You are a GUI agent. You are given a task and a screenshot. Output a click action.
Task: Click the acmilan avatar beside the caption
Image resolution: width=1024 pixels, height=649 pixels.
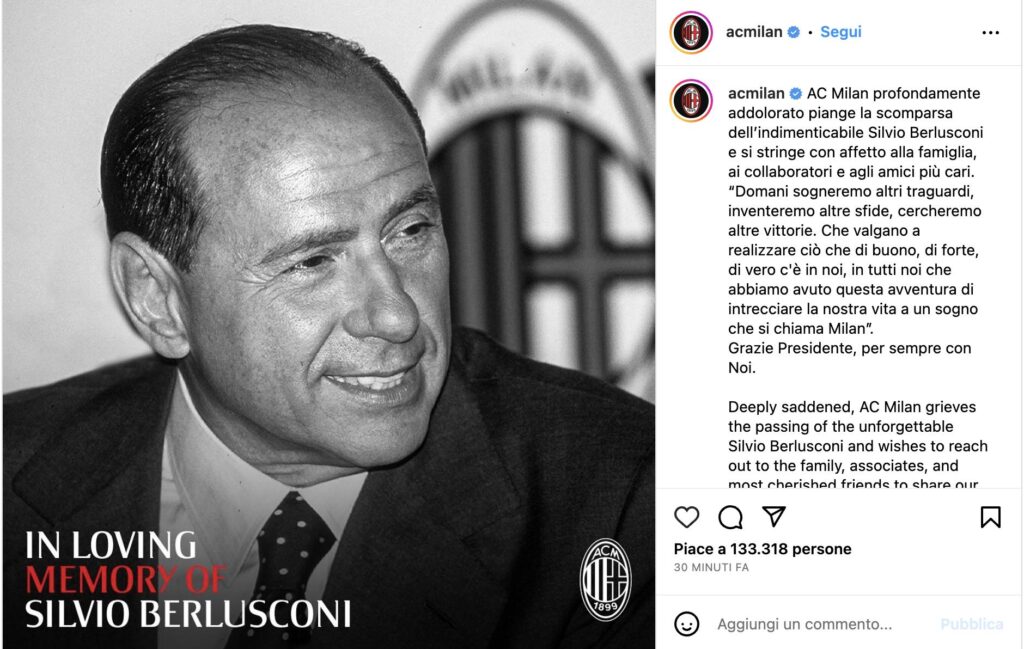click(x=691, y=101)
